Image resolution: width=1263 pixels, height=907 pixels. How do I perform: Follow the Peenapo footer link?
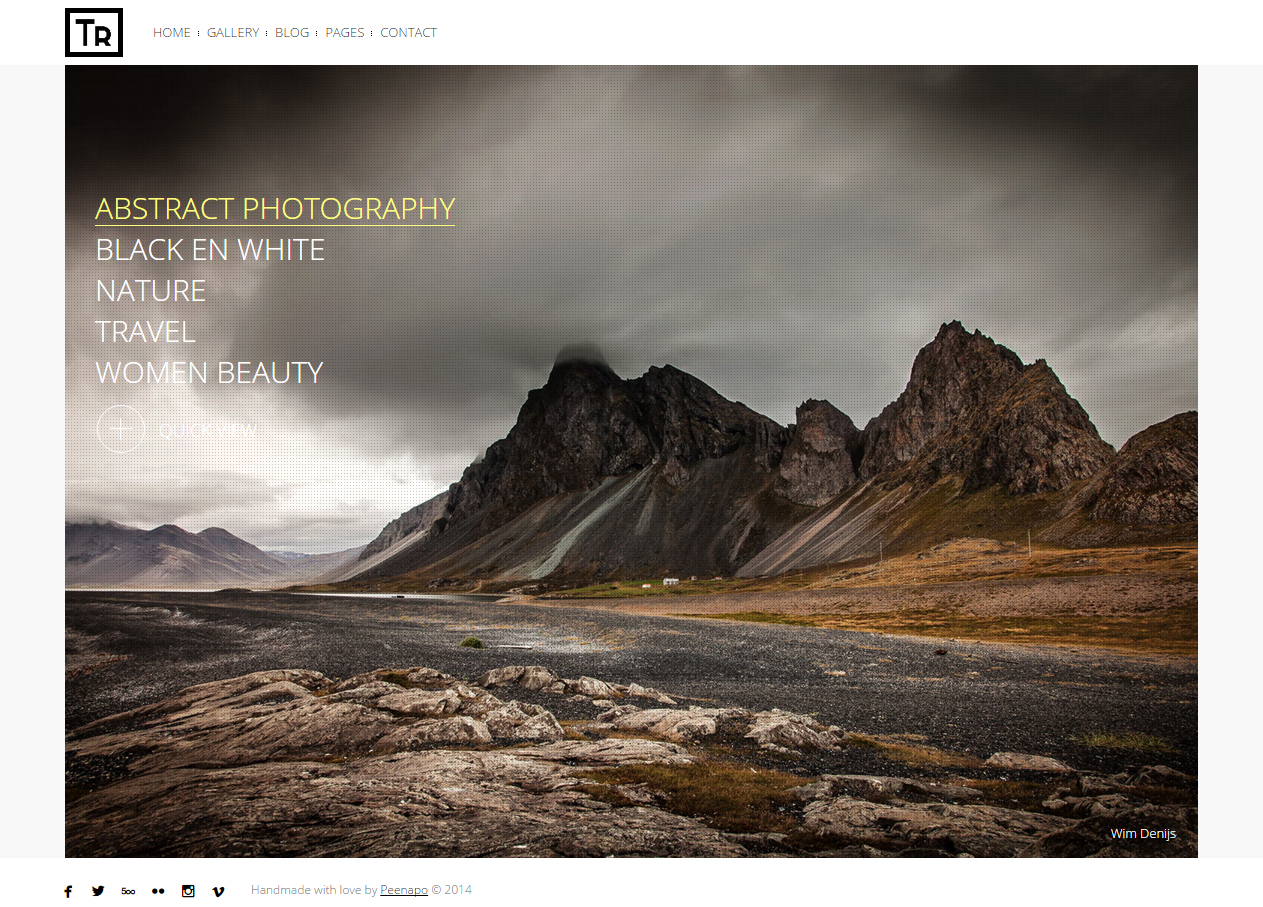point(404,890)
